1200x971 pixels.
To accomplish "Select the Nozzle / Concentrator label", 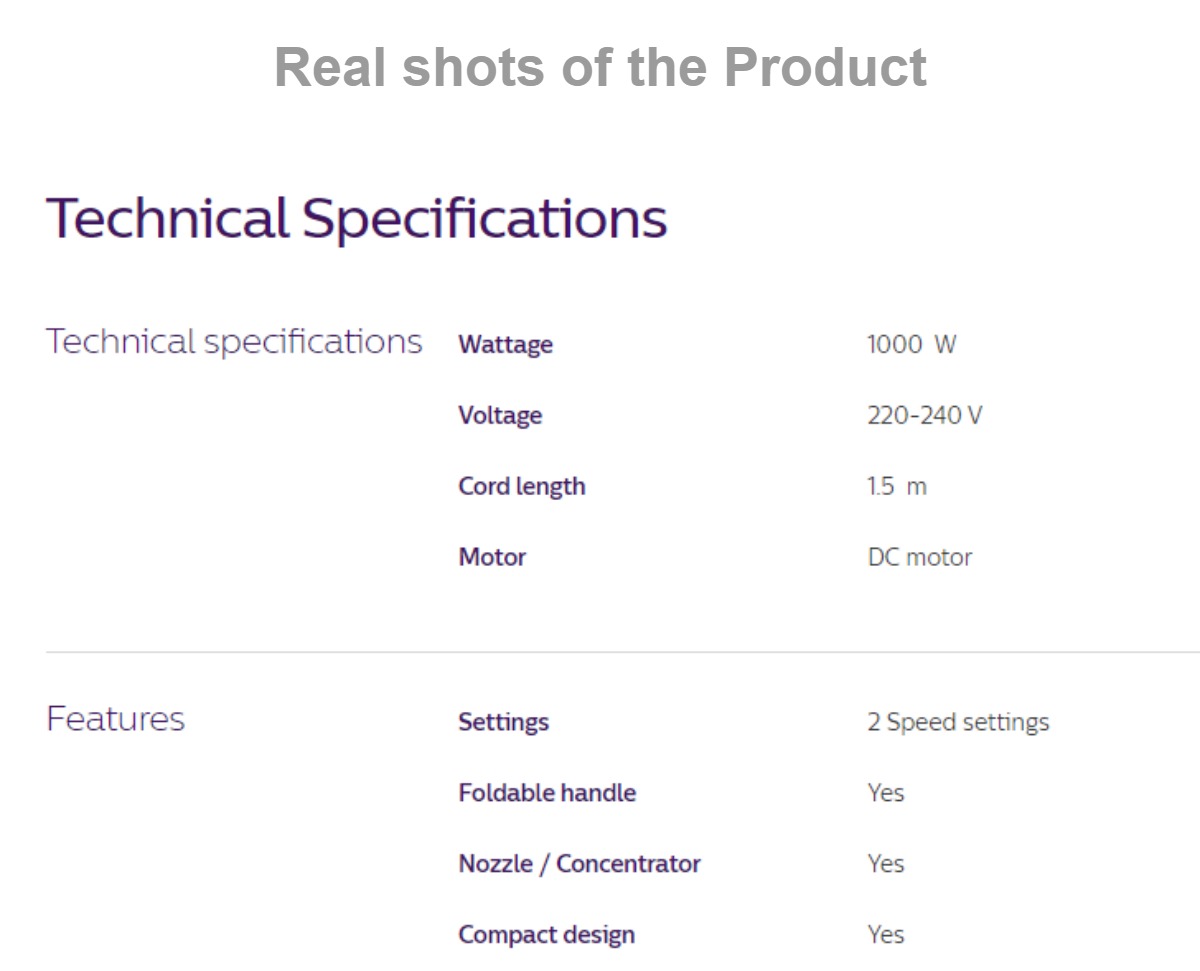I will pyautogui.click(x=579, y=864).
